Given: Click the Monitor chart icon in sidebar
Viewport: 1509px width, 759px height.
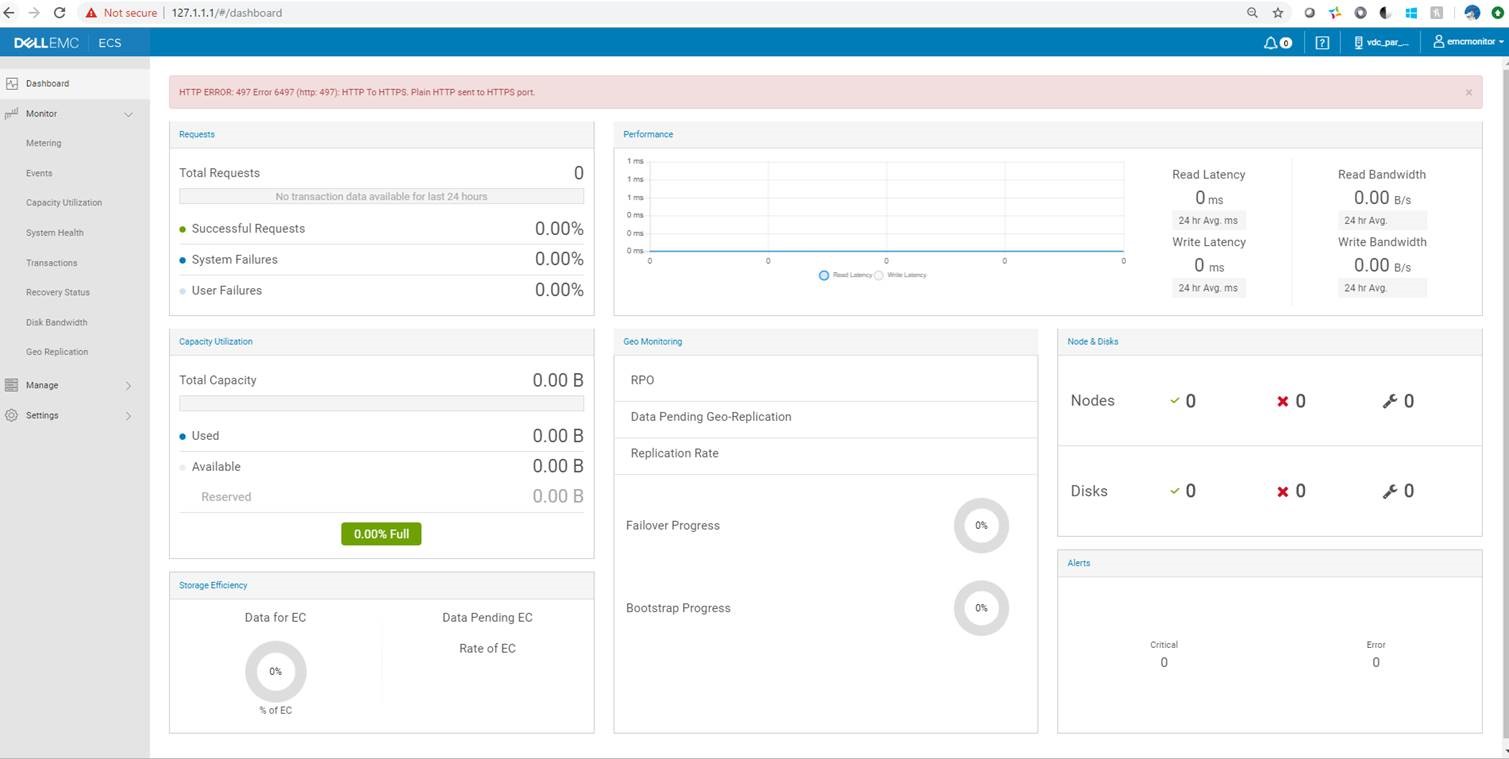Looking at the screenshot, I should 12,114.
